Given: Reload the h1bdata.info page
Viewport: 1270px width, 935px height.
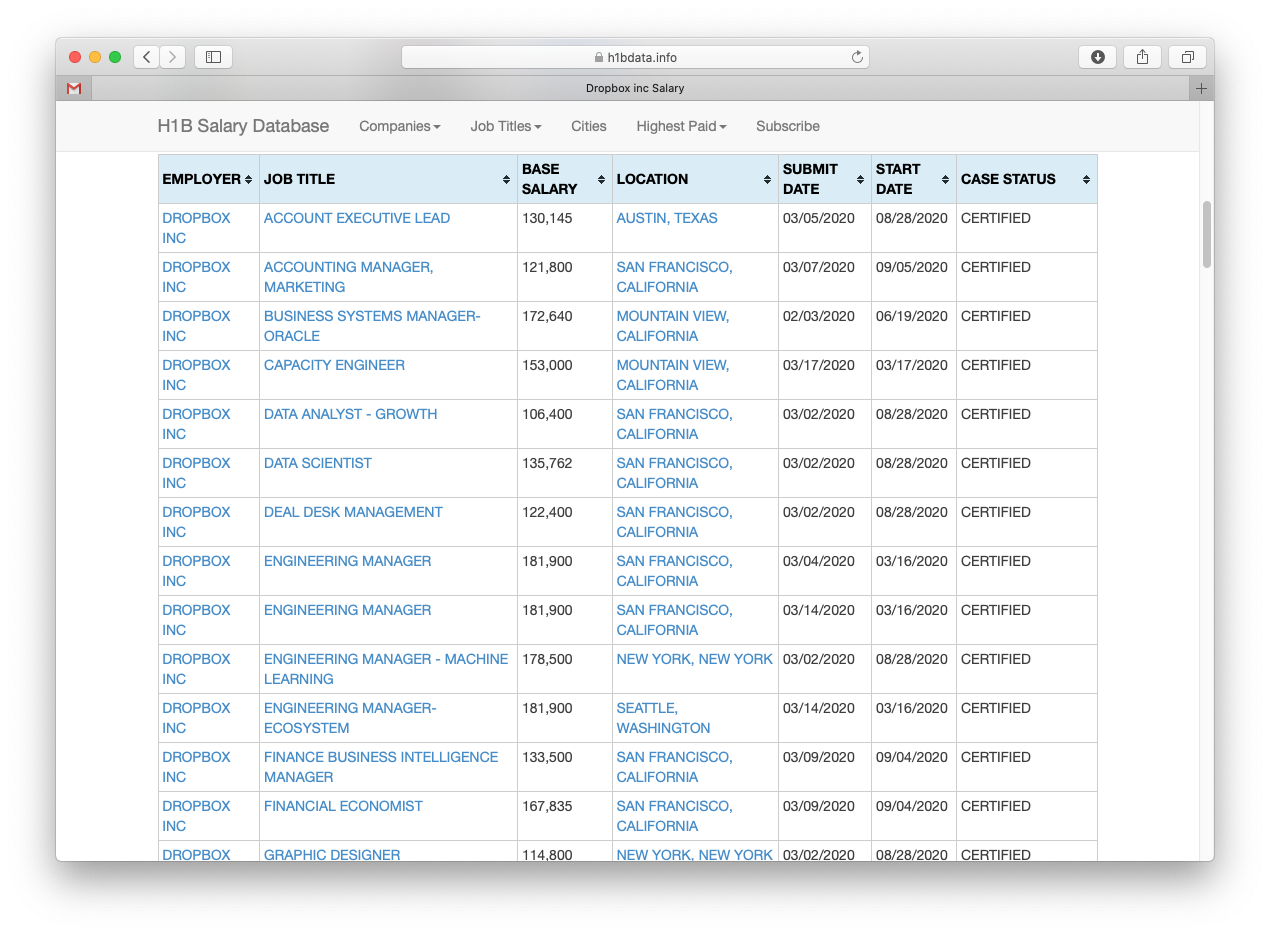Looking at the screenshot, I should click(857, 57).
